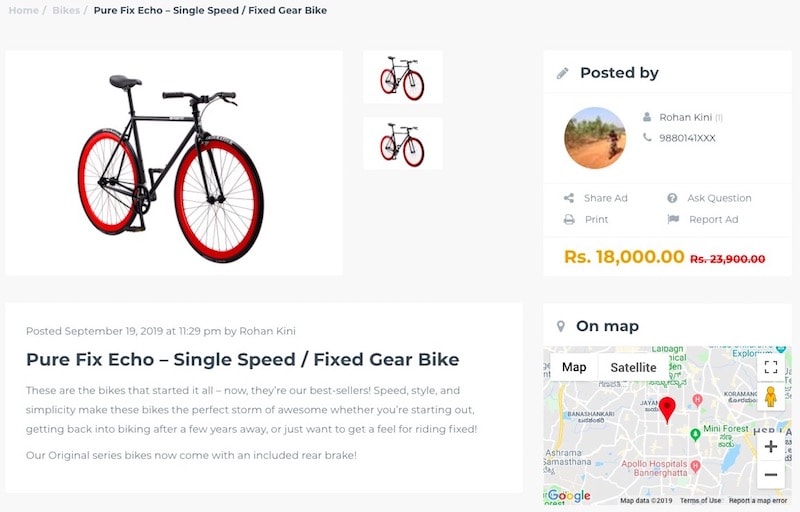Reveal the phone number 9880141XXX

pyautogui.click(x=687, y=138)
